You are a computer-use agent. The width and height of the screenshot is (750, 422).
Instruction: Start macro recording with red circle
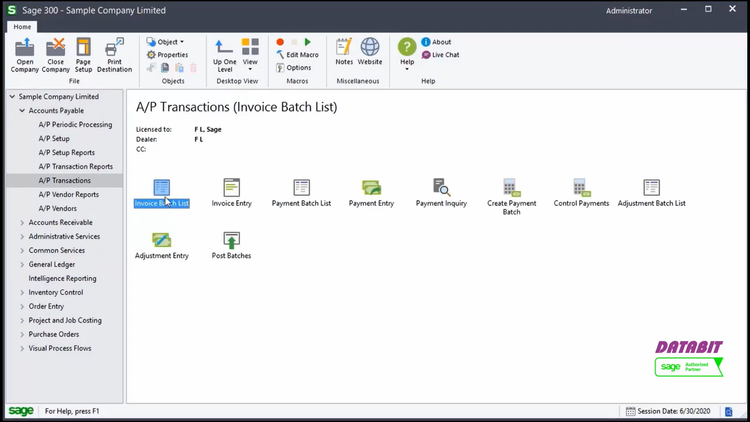[280, 42]
